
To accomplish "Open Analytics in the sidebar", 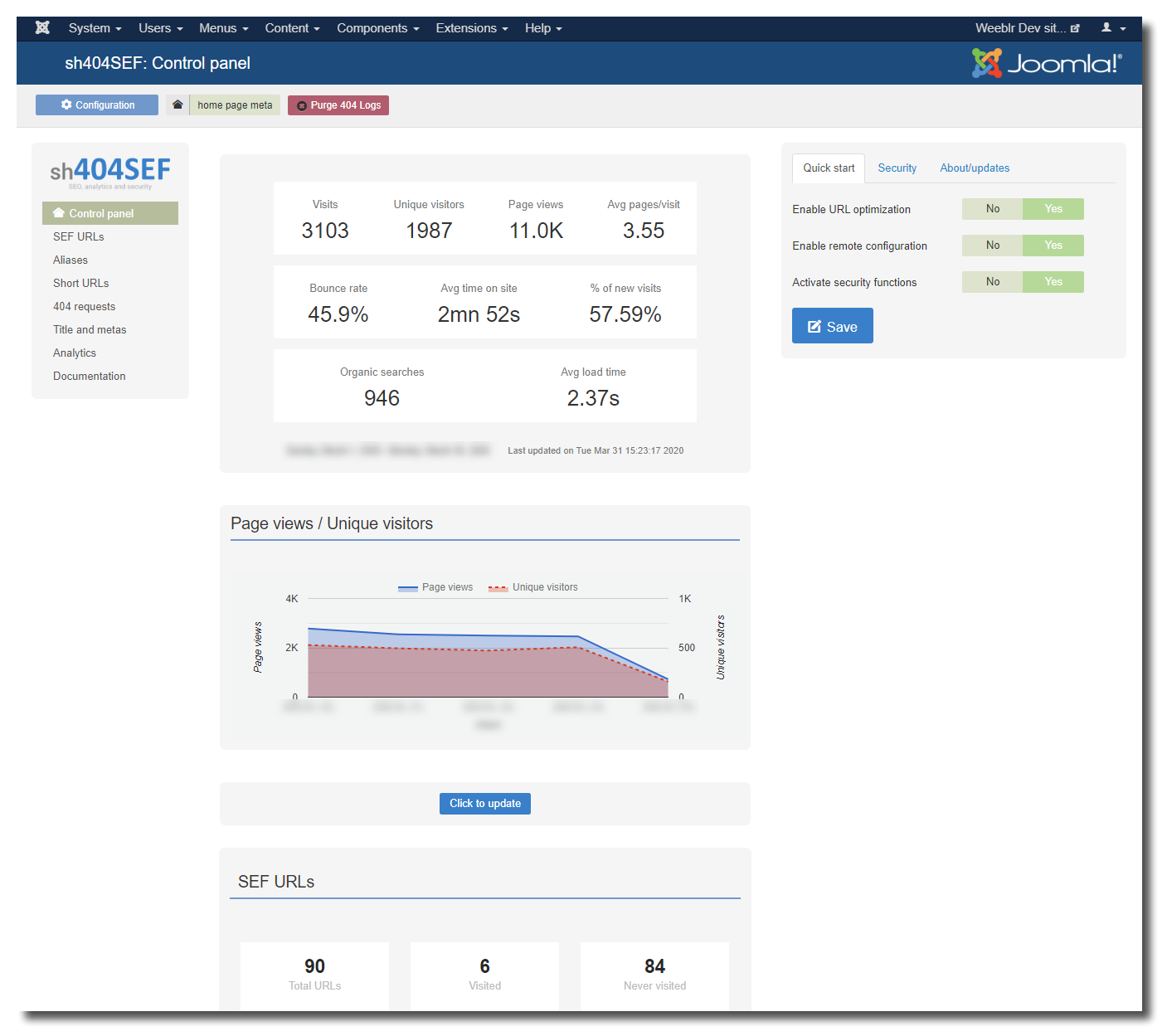I will [75, 353].
